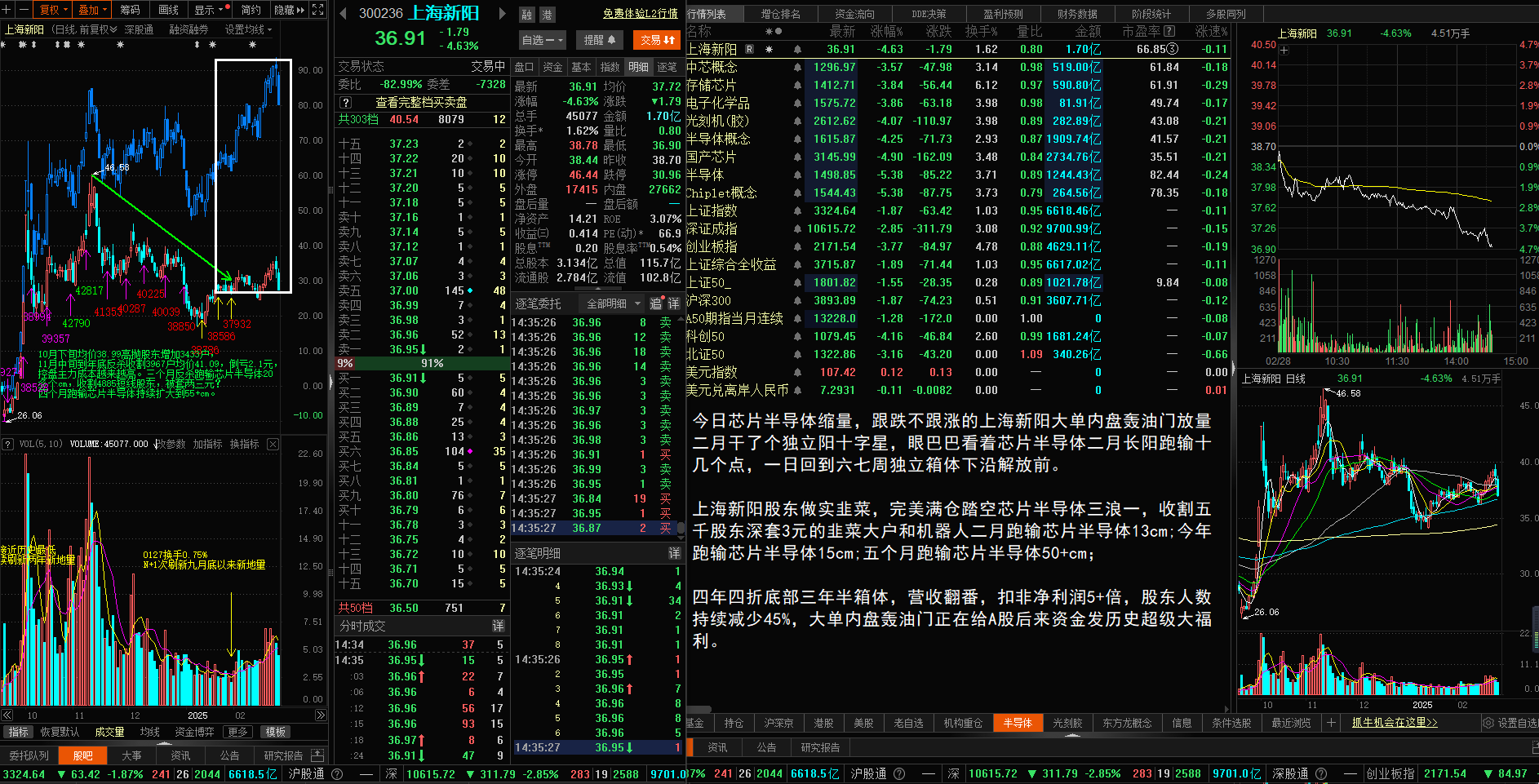The height and width of the screenshot is (784, 1539).
Task: Click the bell icon on 中芯概念 row
Action: [x=797, y=68]
